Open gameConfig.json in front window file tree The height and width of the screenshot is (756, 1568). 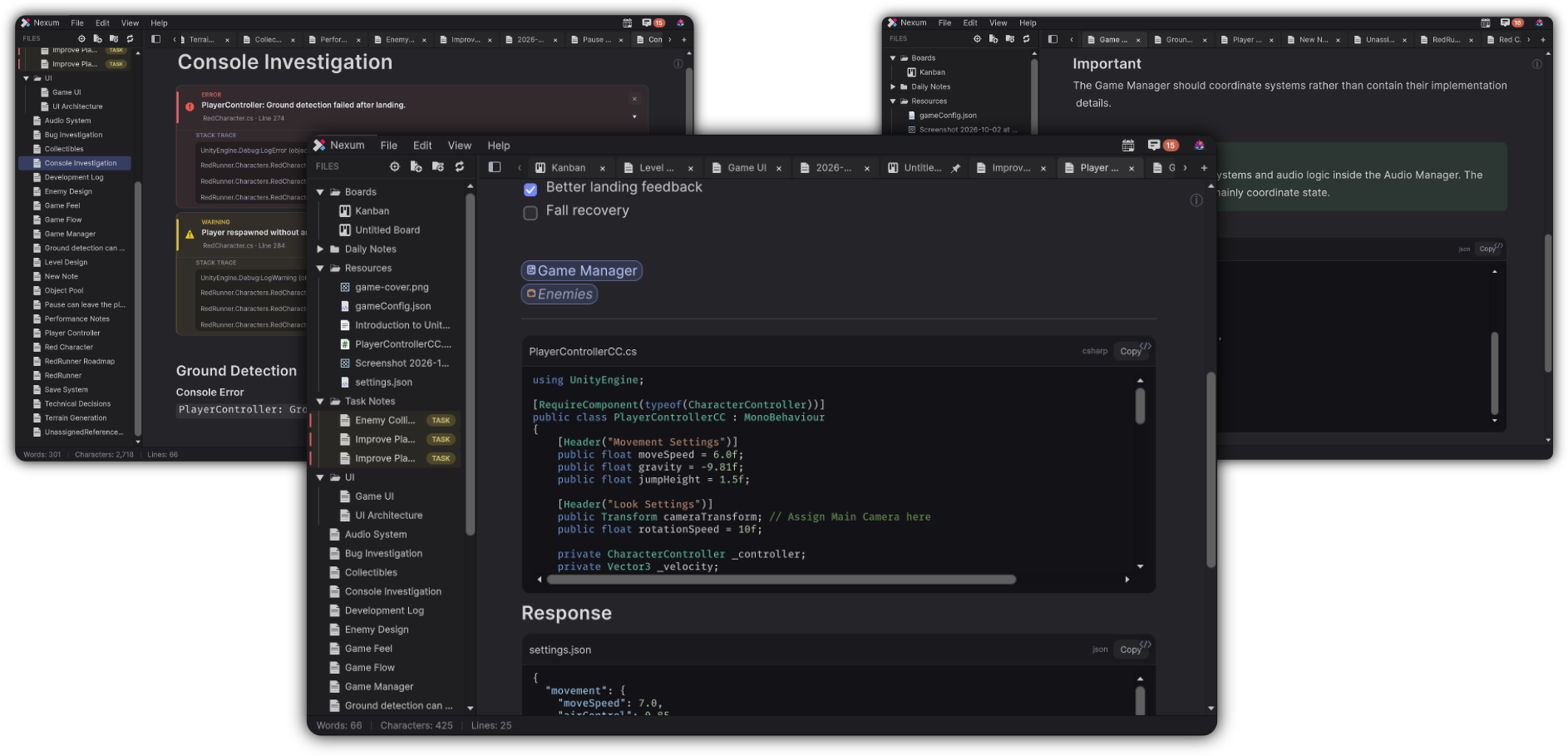(392, 307)
